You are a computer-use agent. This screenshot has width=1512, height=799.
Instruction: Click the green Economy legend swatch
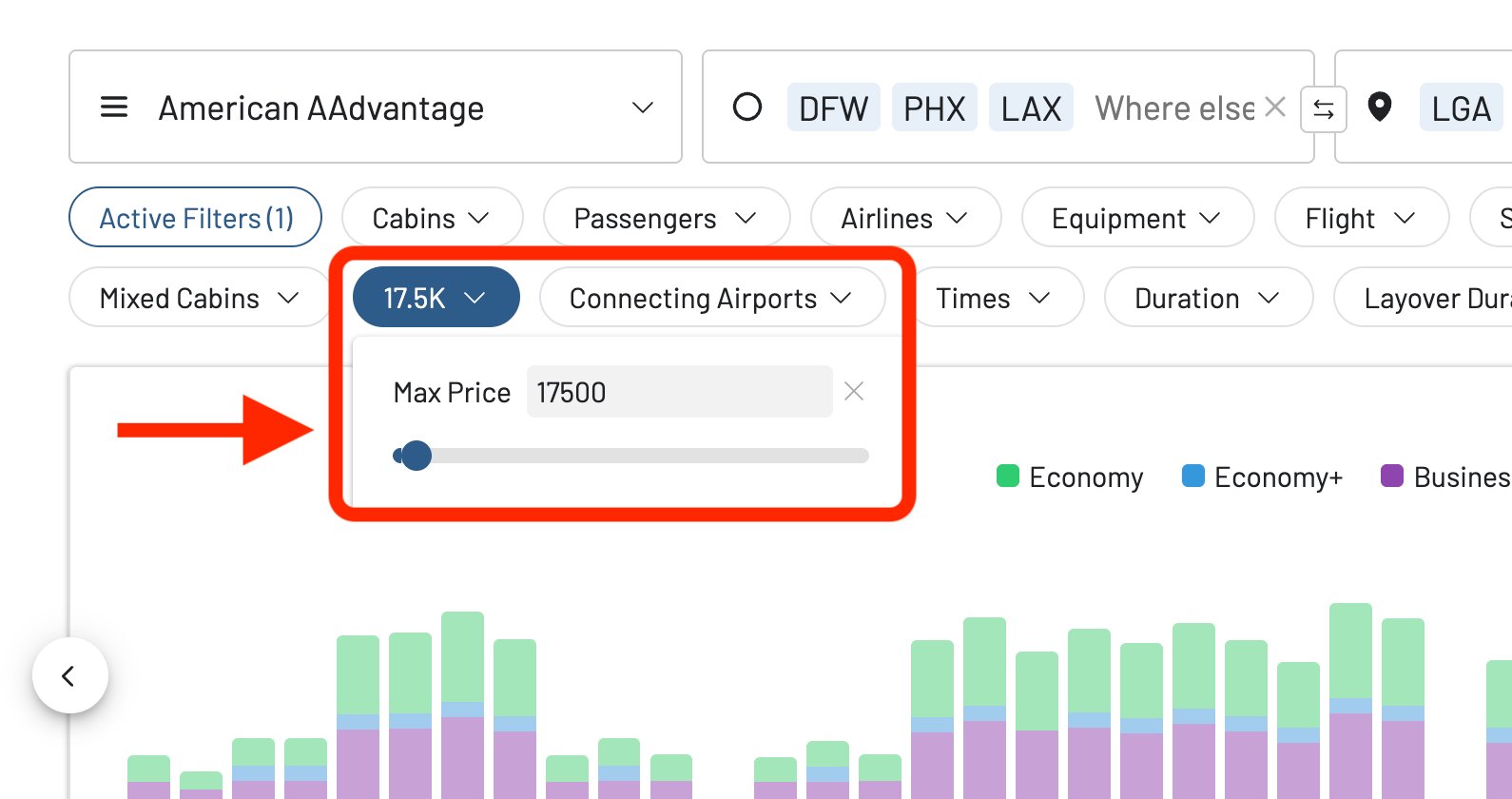click(1007, 477)
